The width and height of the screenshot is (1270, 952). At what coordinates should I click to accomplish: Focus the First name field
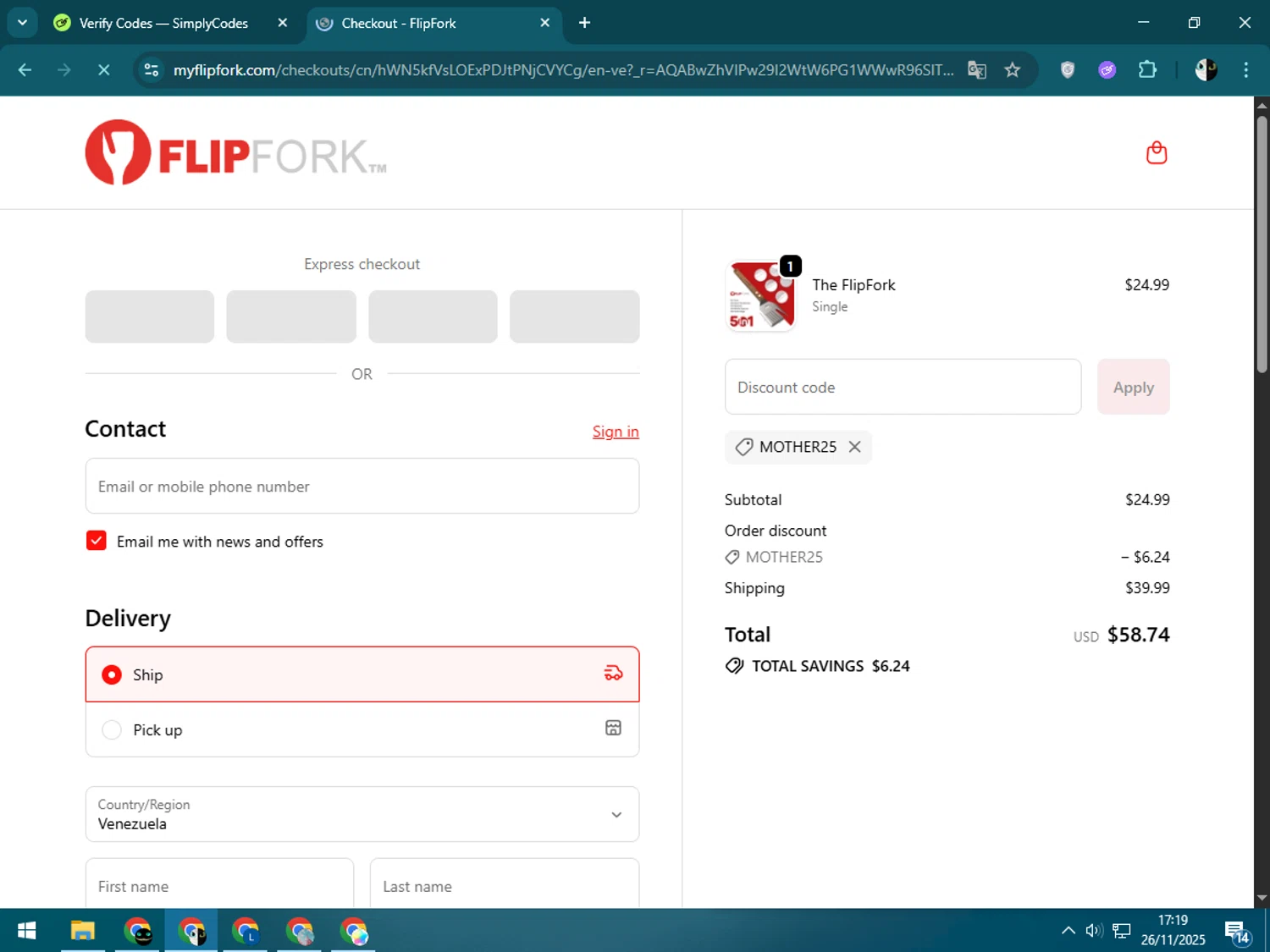click(219, 883)
